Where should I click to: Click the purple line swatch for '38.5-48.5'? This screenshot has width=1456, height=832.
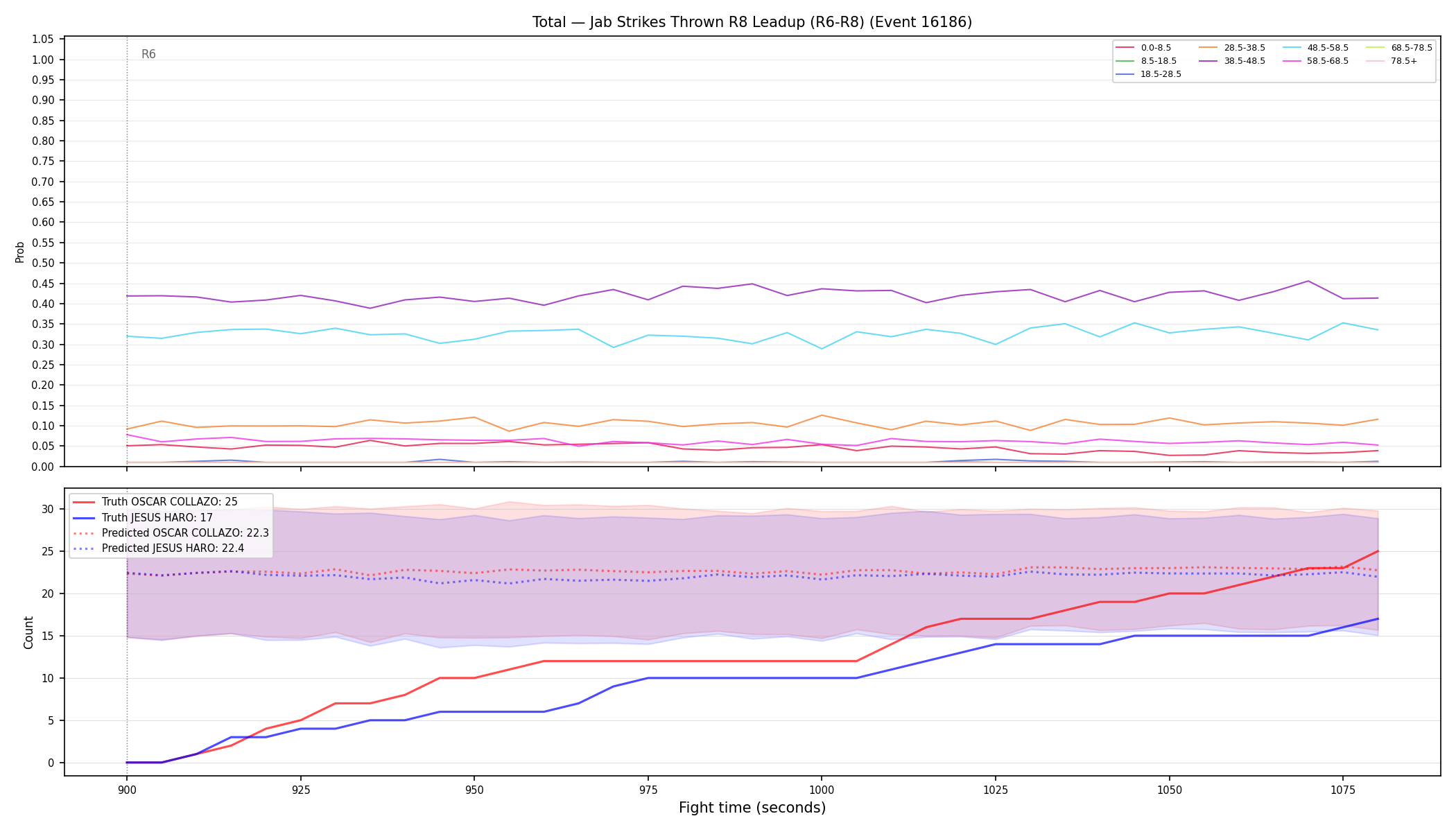pos(1208,61)
